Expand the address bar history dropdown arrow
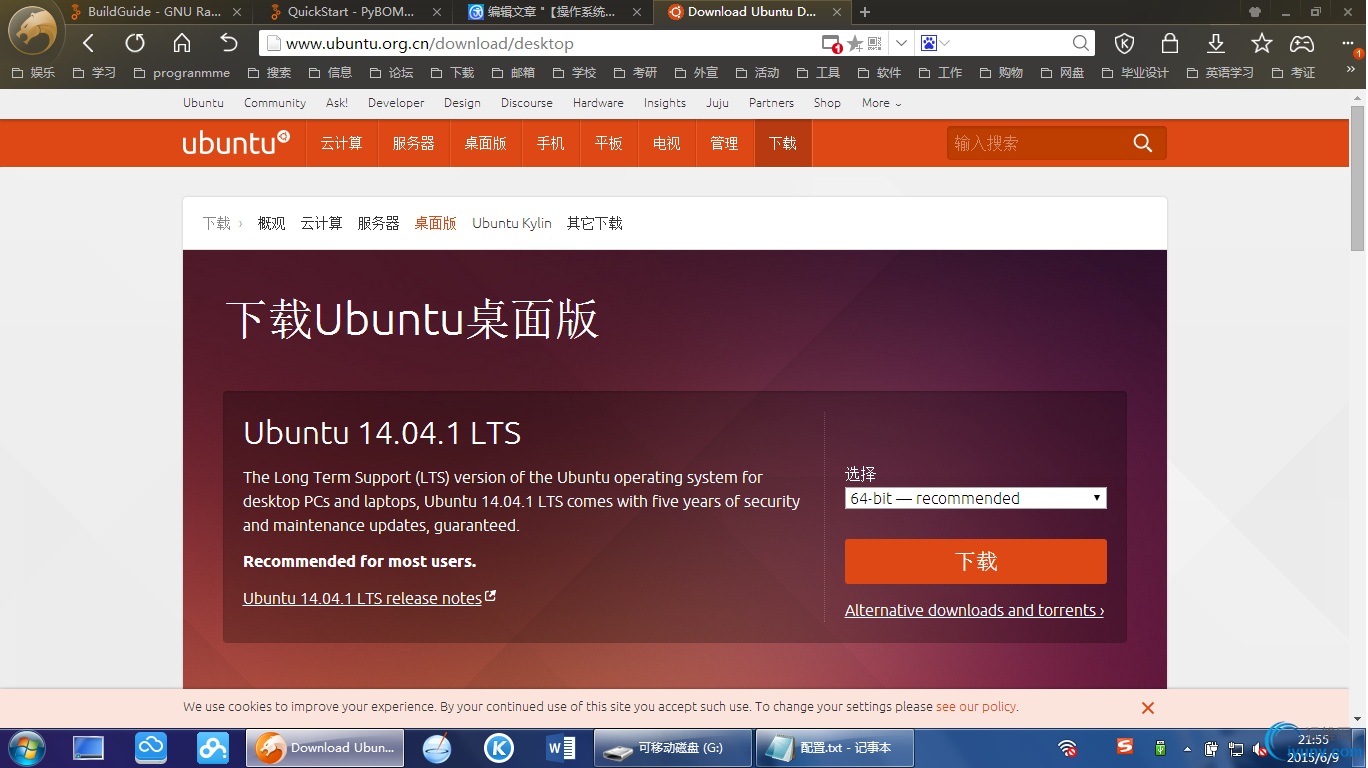The height and width of the screenshot is (768, 1368). 901,43
